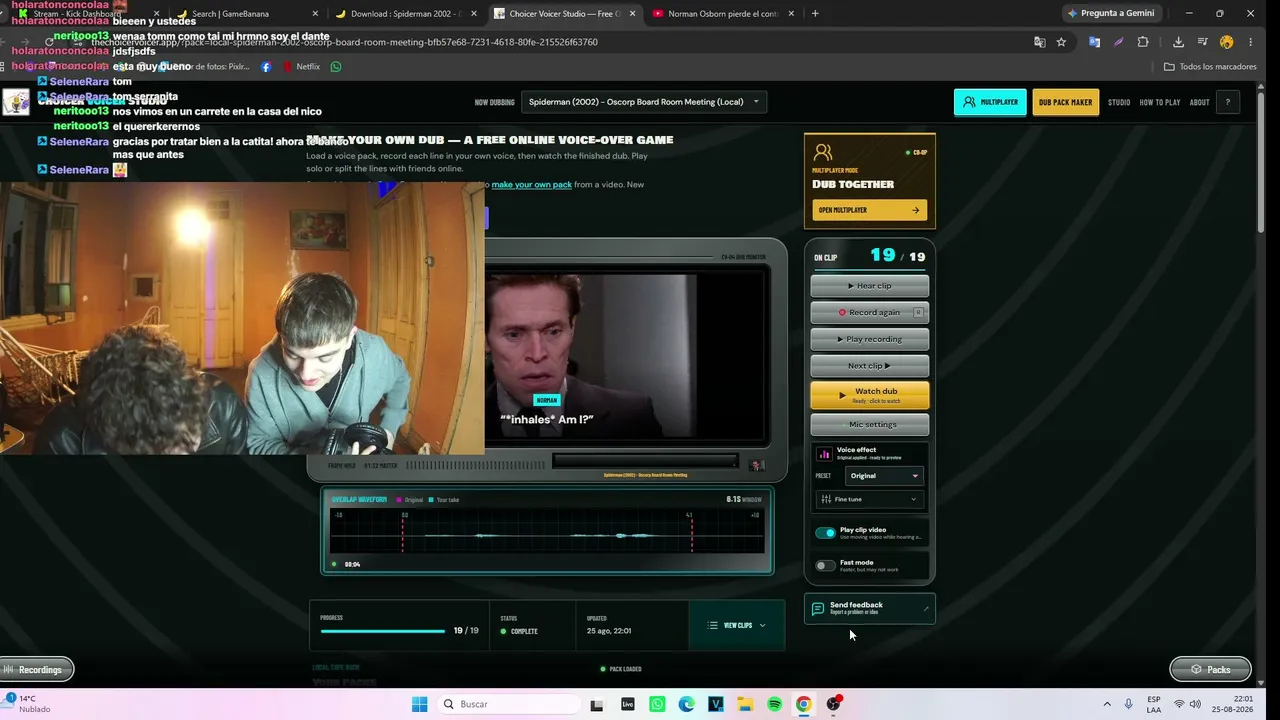The image size is (1280, 720).
Task: Open the Dub Pack Maker button
Action: tap(1066, 102)
